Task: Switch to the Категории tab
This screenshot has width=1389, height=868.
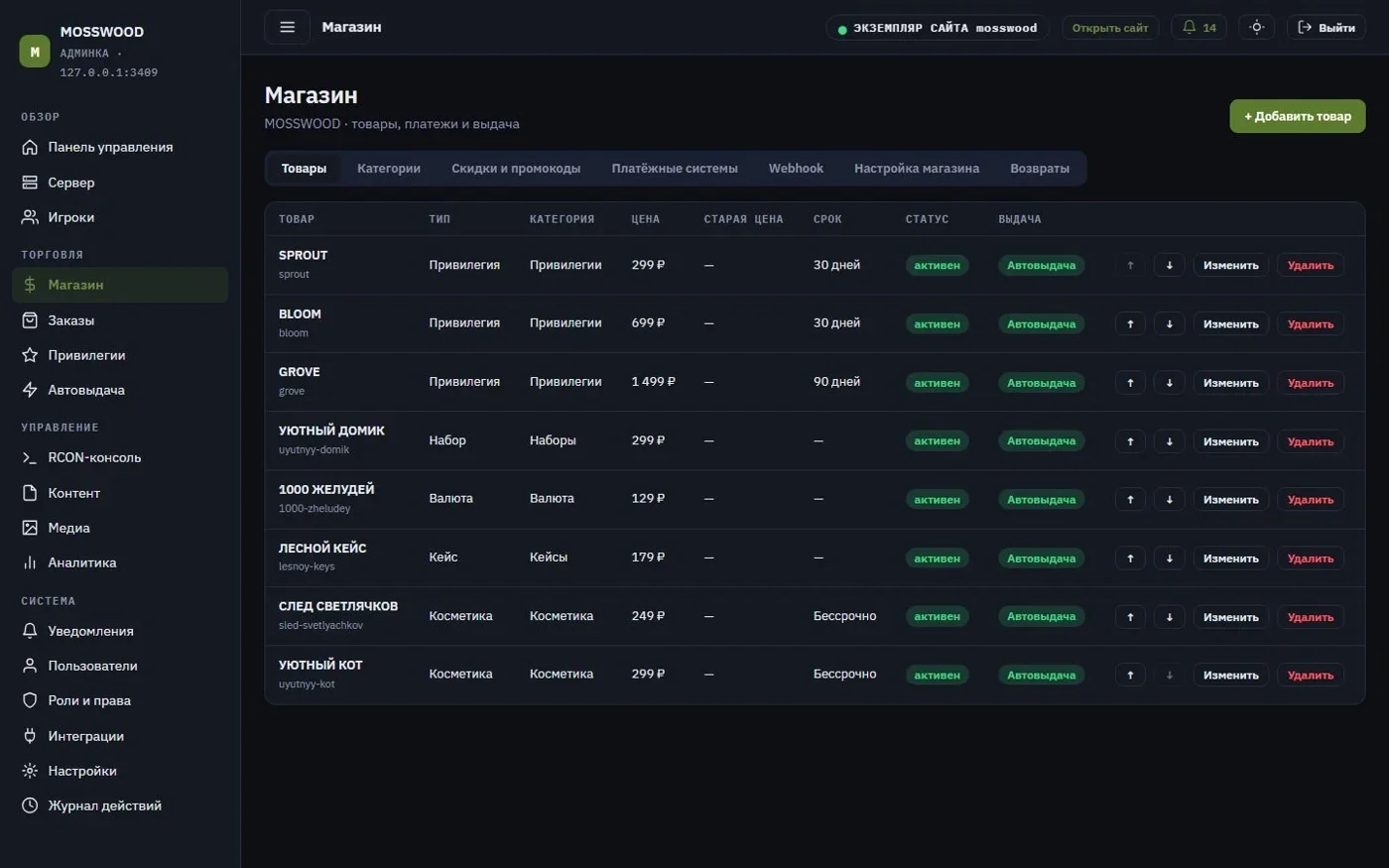Action: (x=389, y=169)
